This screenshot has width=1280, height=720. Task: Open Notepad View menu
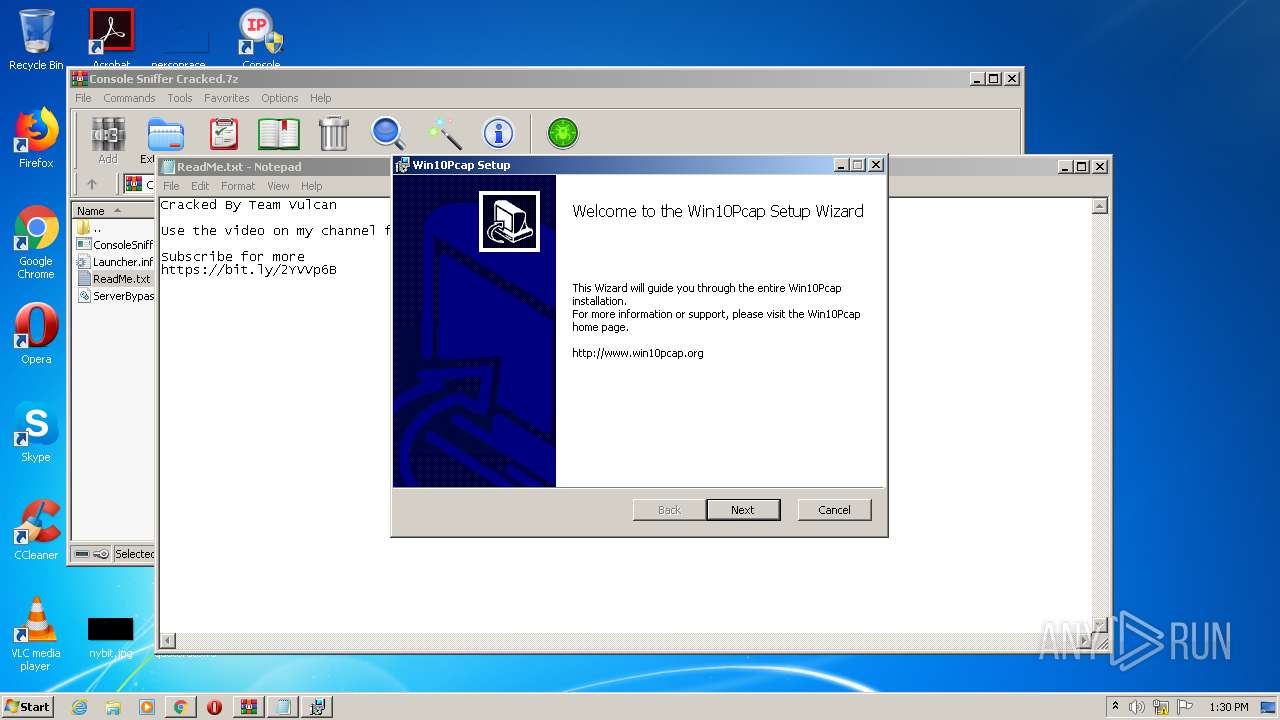coord(278,186)
